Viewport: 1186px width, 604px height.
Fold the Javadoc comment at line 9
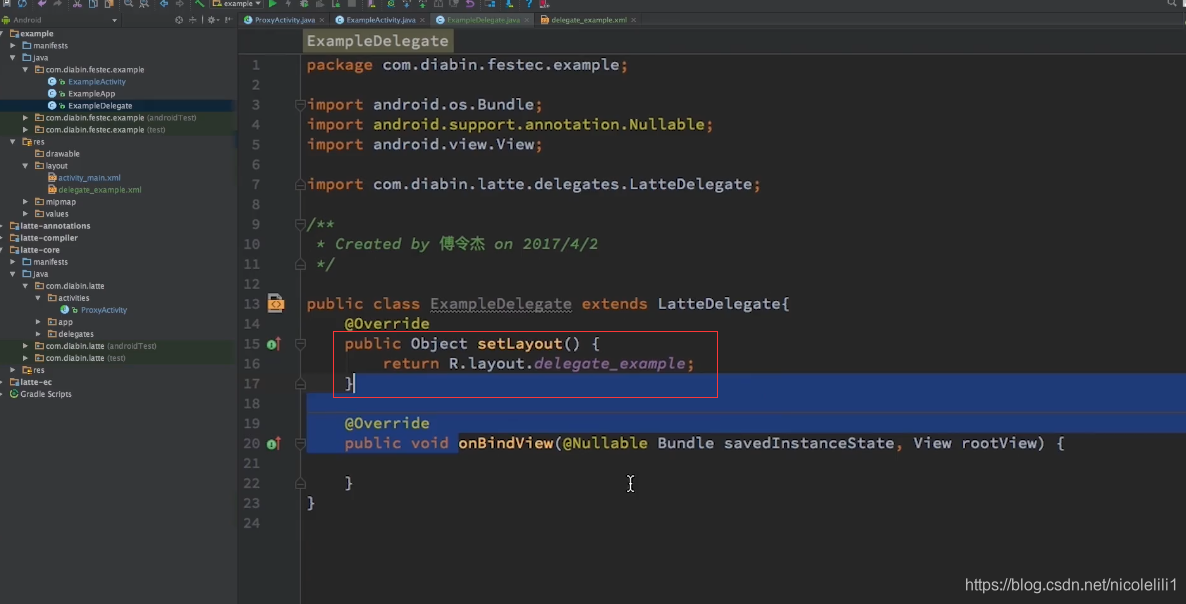[300, 225]
